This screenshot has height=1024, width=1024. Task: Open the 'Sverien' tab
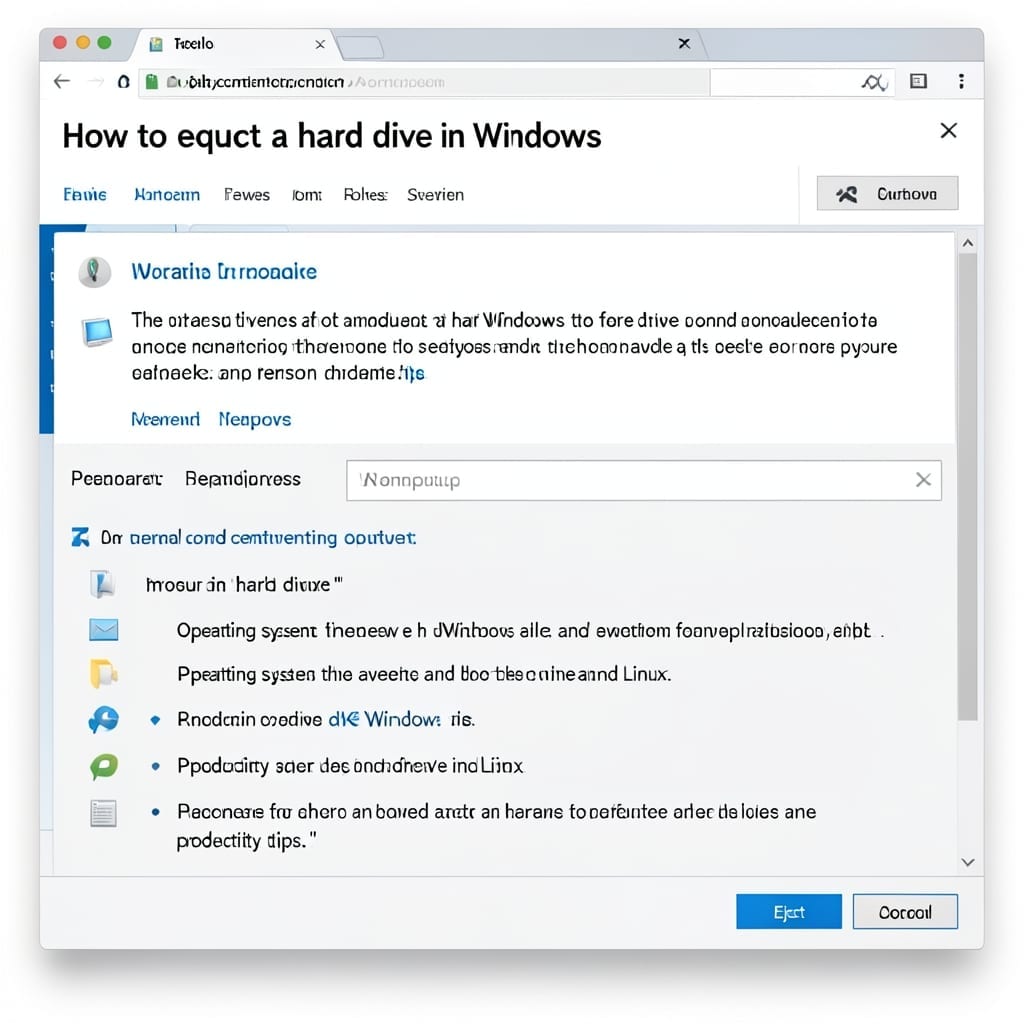point(436,195)
